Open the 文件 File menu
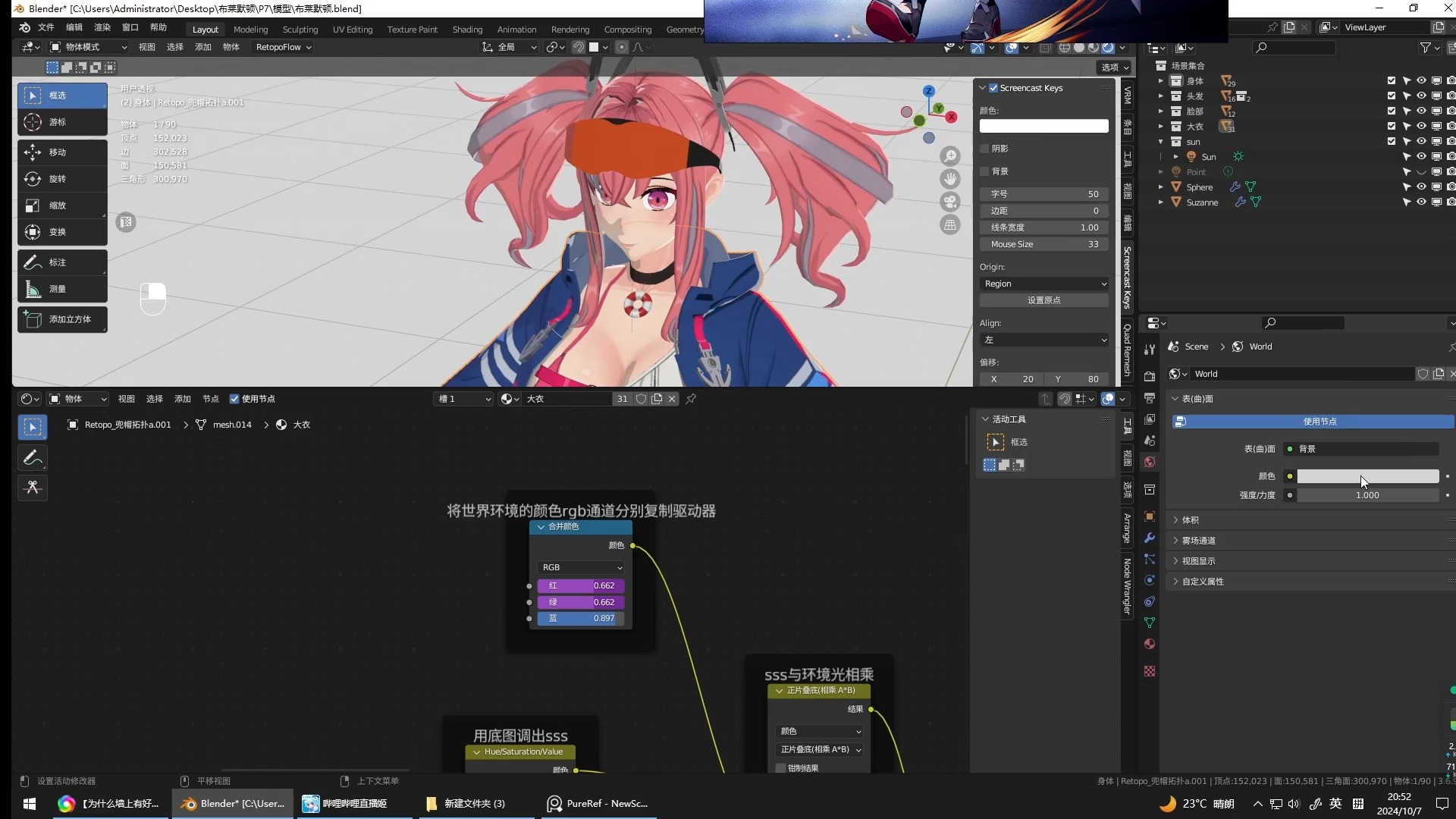This screenshot has height=819, width=1456. pos(46,27)
